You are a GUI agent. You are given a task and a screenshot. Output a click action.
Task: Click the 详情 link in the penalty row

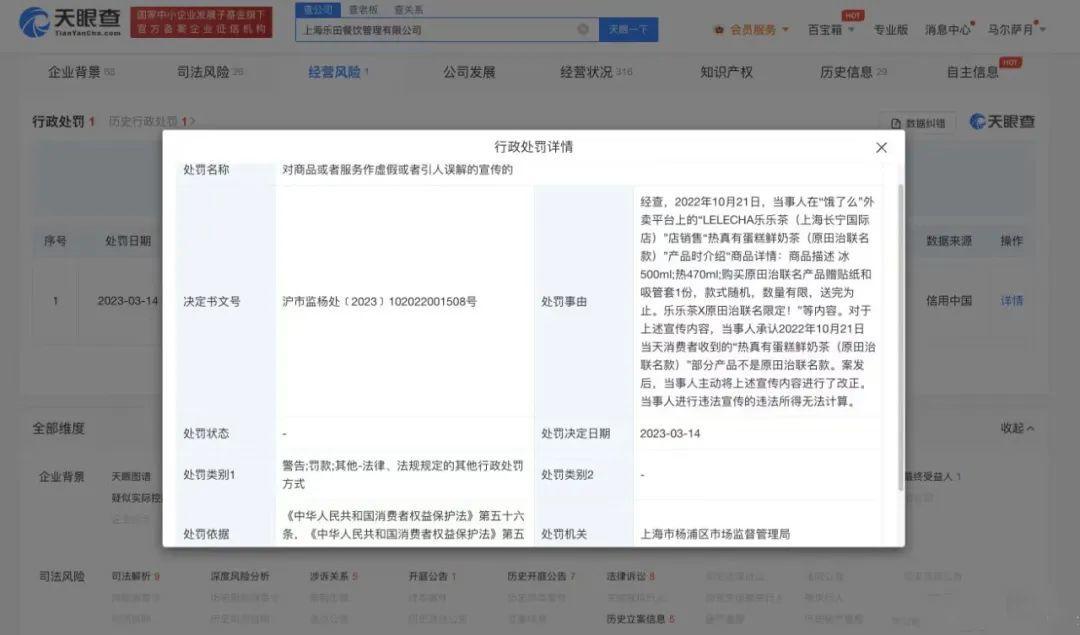[x=1011, y=300]
